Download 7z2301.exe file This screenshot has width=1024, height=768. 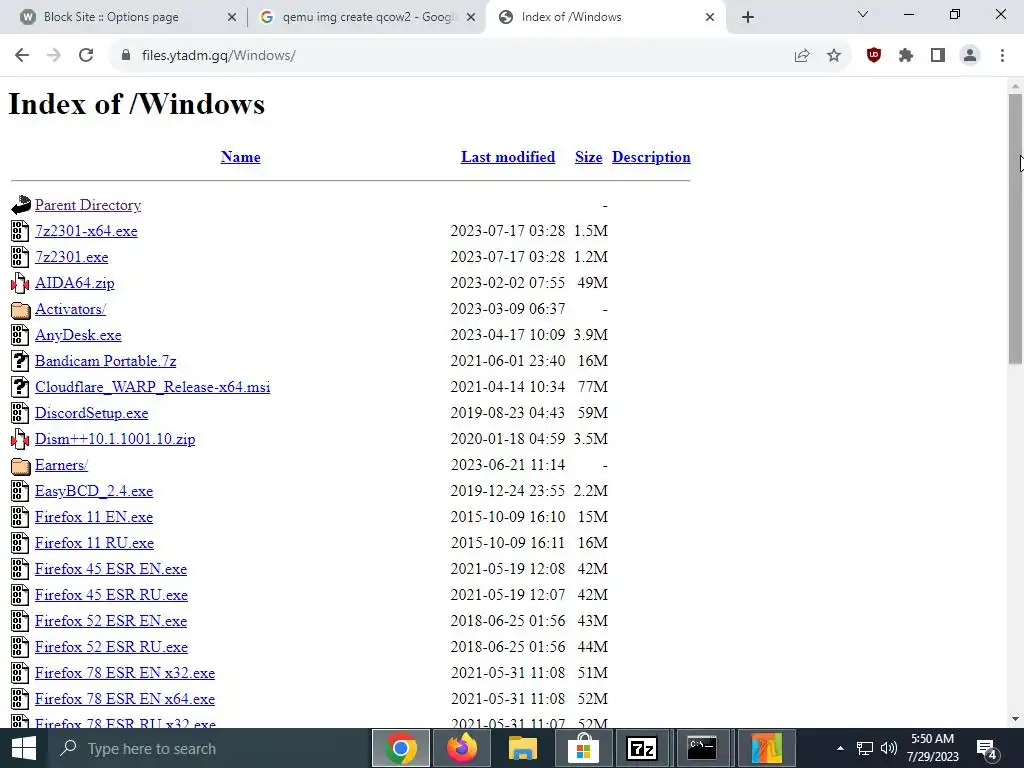(71, 257)
